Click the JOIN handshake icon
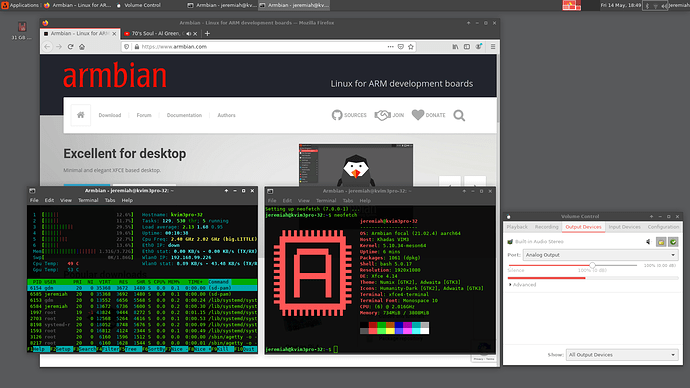Viewport: 690px width, 388px height. pos(382,115)
